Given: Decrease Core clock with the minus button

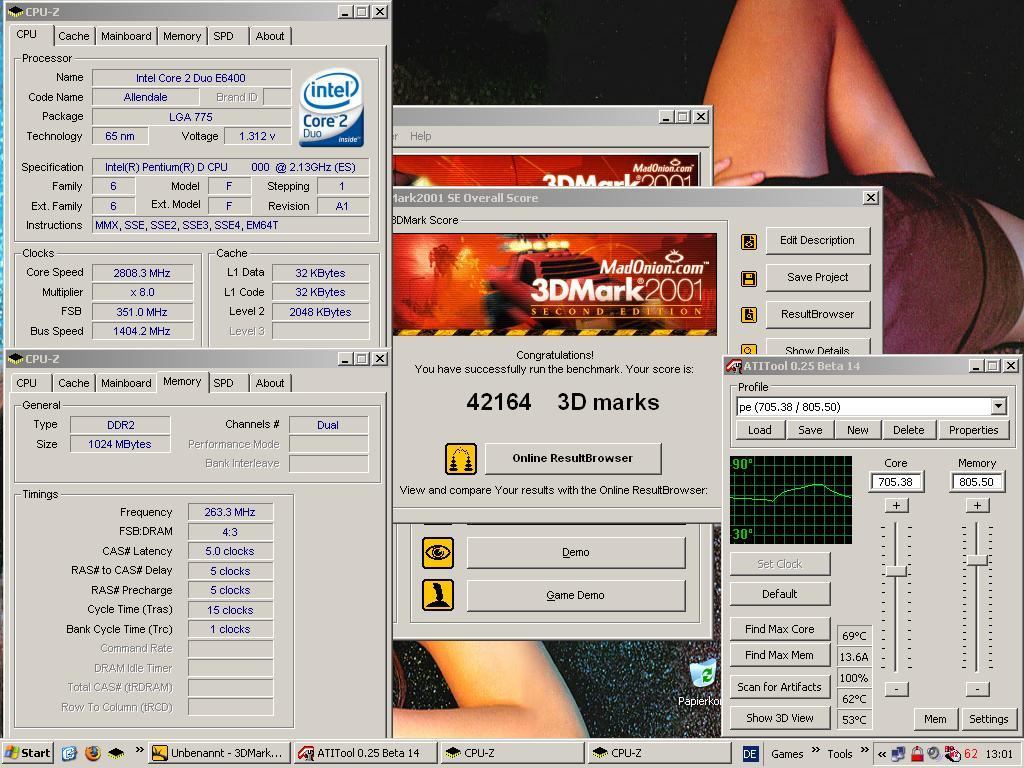Looking at the screenshot, I should 896,689.
